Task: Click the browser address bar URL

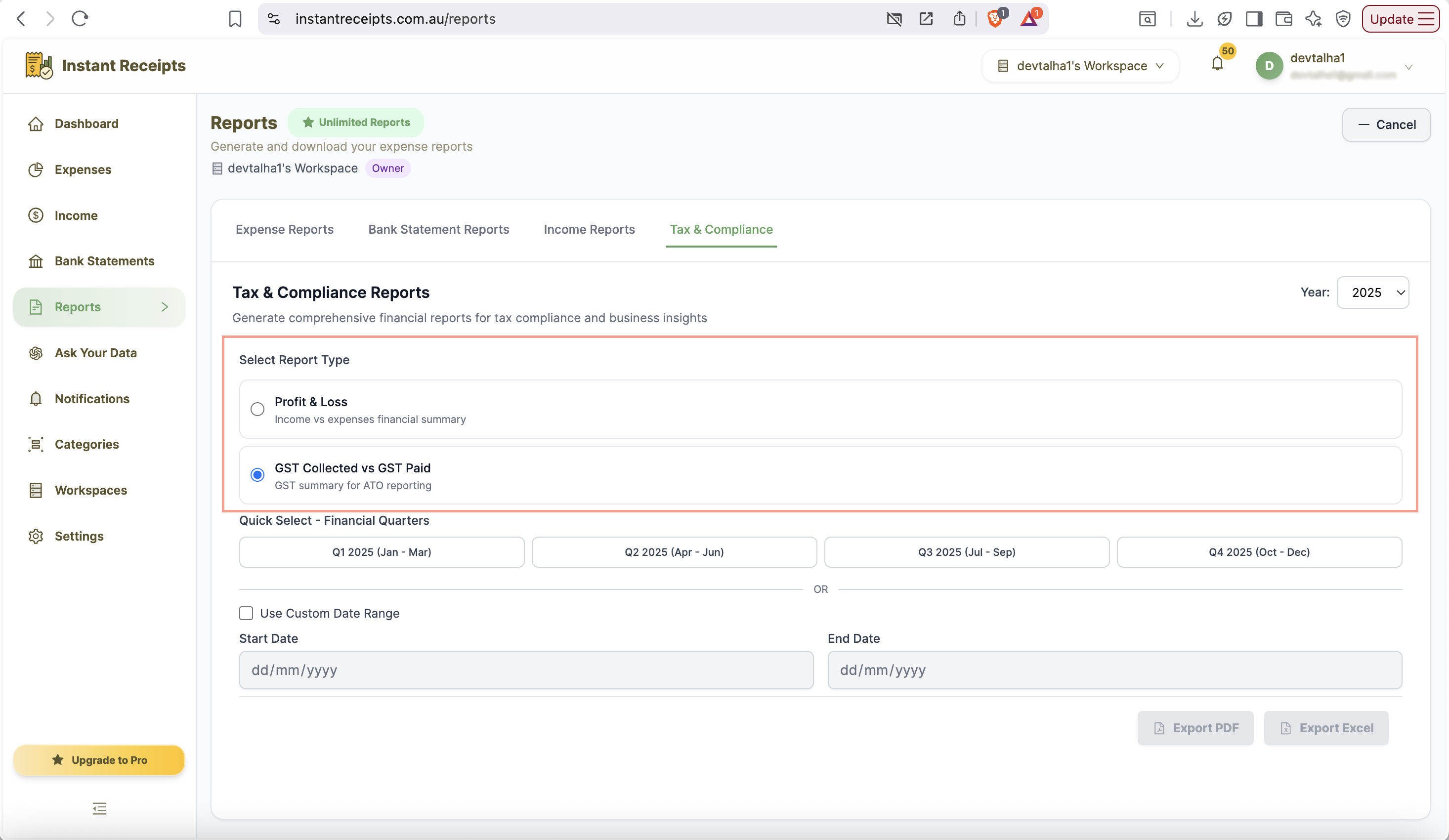Action: pos(395,19)
